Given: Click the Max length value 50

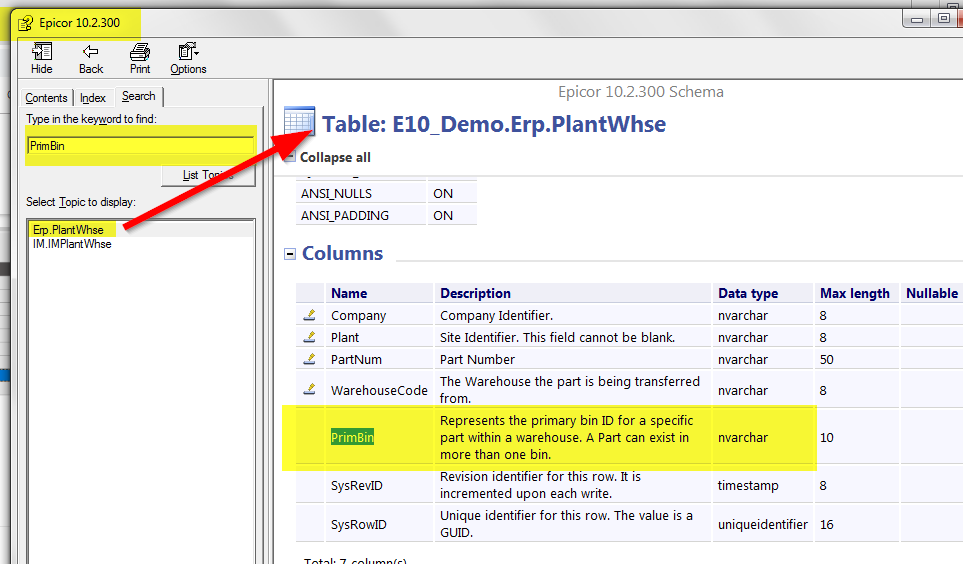Looking at the screenshot, I should pyautogui.click(x=827, y=359).
